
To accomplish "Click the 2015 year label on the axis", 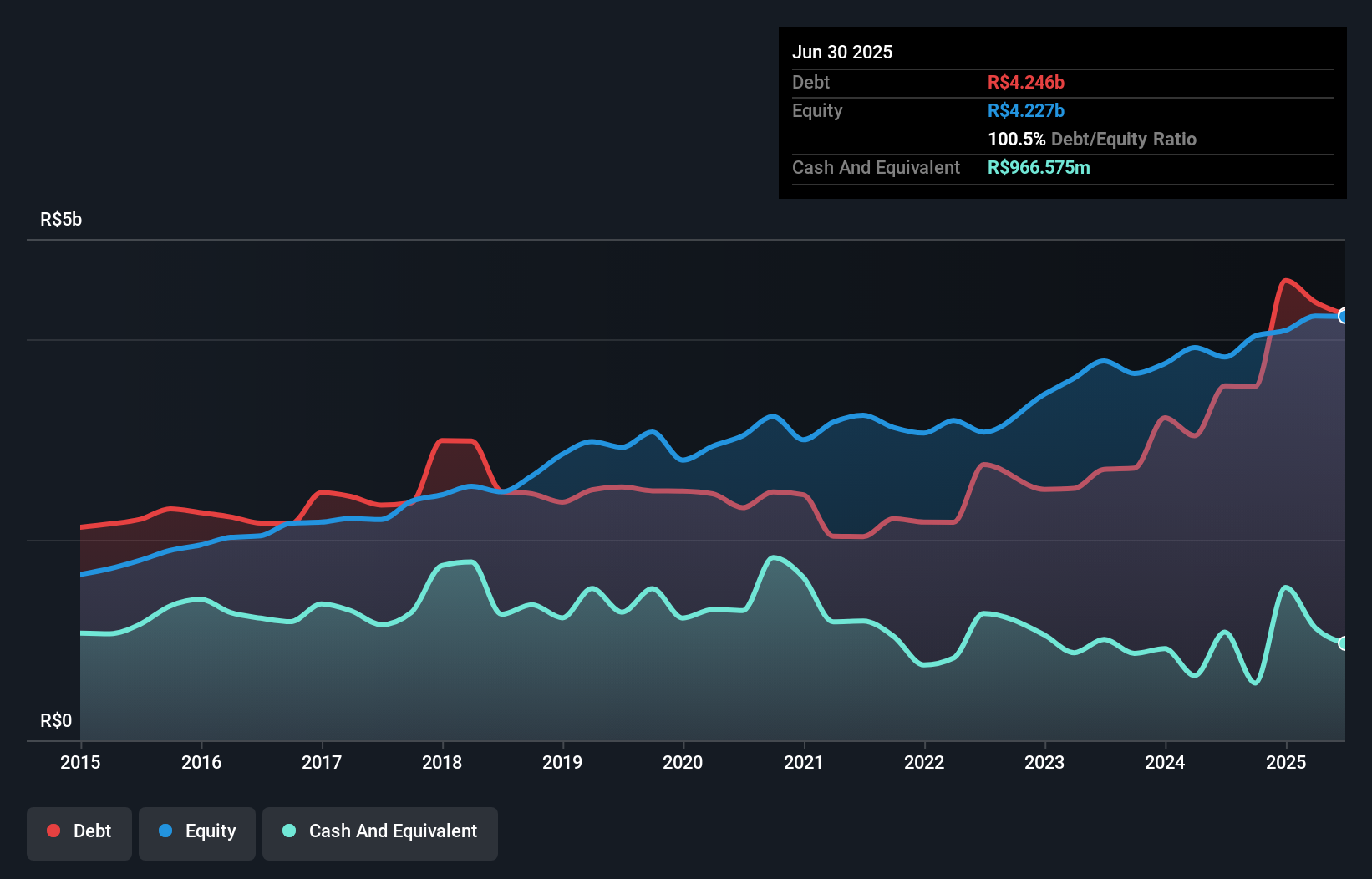I will pos(79,762).
